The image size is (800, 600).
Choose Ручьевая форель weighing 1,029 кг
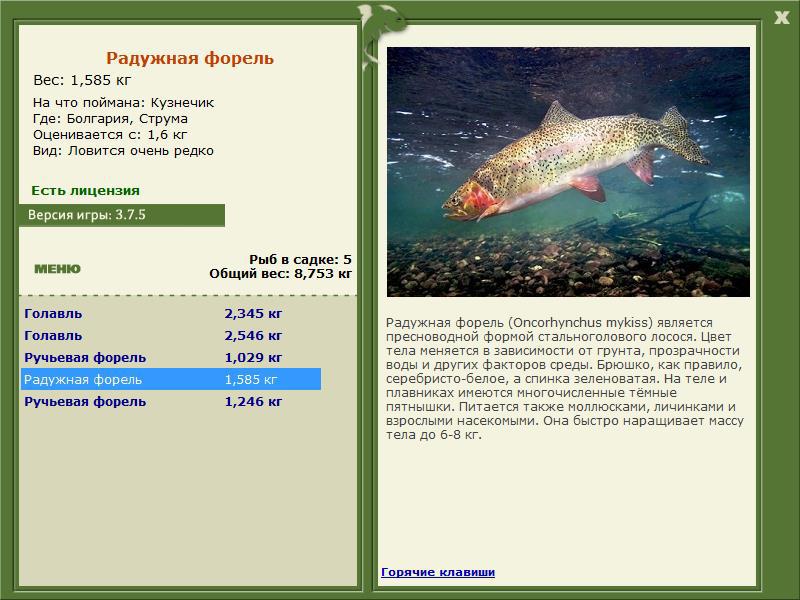pyautogui.click(x=171, y=357)
